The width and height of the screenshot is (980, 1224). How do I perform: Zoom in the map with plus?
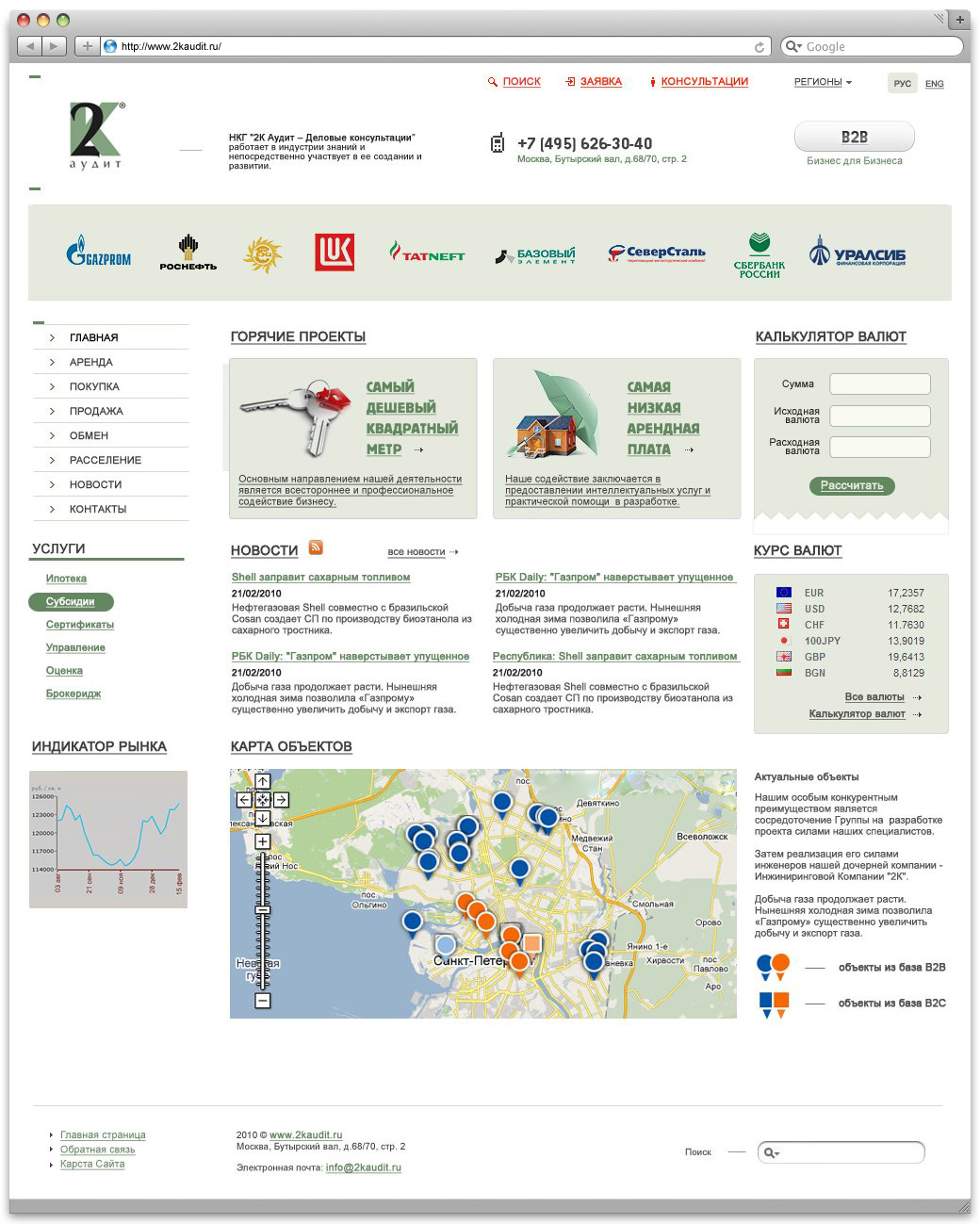(x=263, y=841)
